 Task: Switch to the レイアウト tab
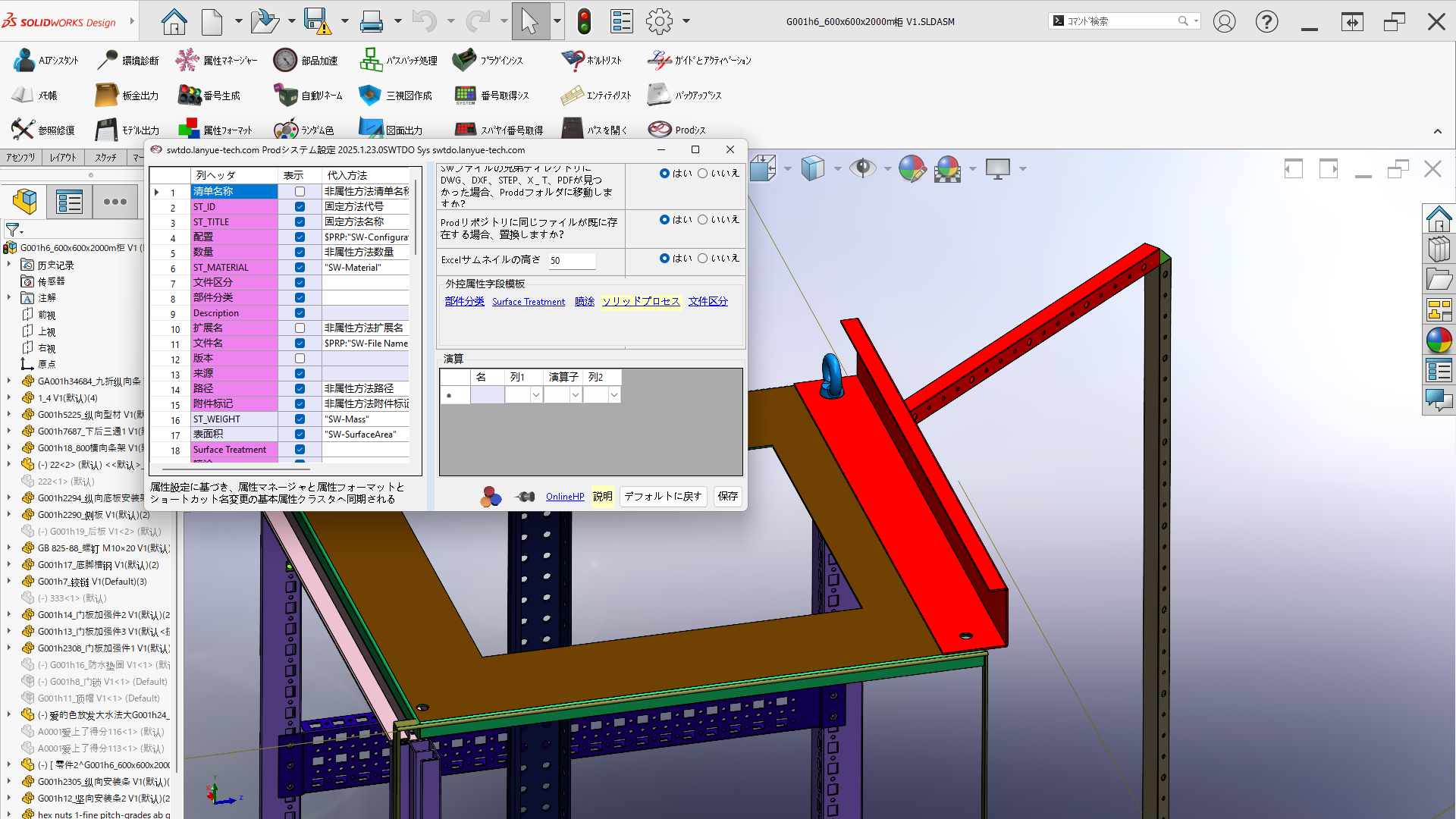pyautogui.click(x=63, y=158)
